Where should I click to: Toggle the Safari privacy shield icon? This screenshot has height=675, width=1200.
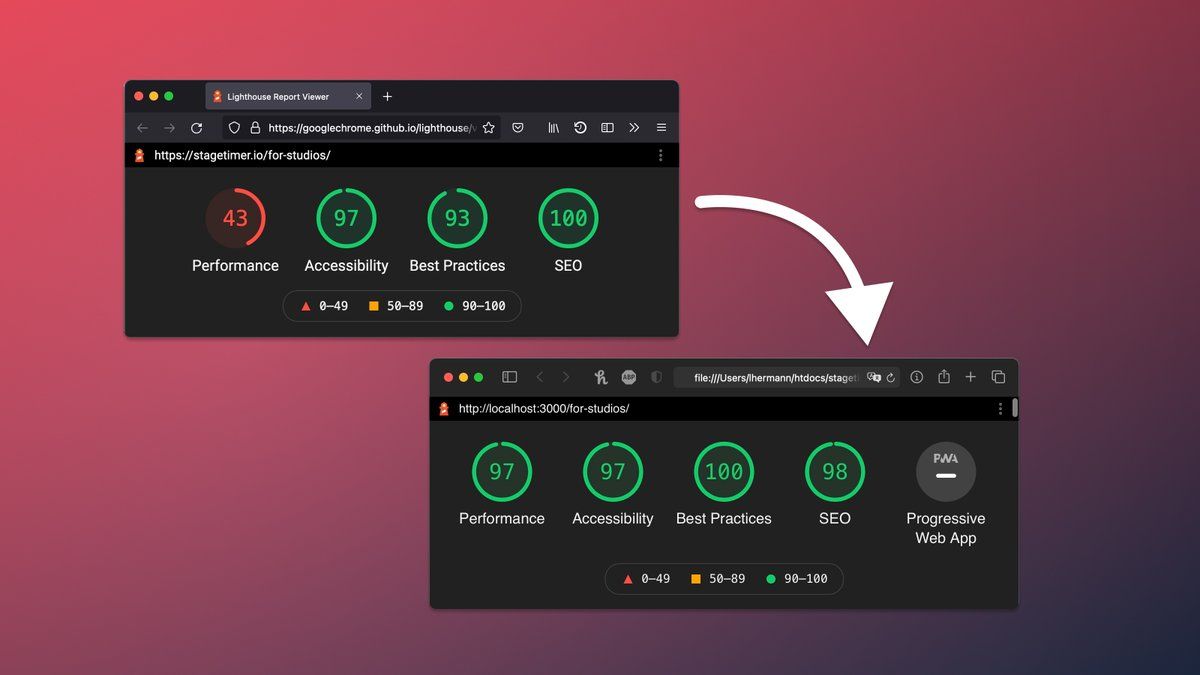pos(656,377)
